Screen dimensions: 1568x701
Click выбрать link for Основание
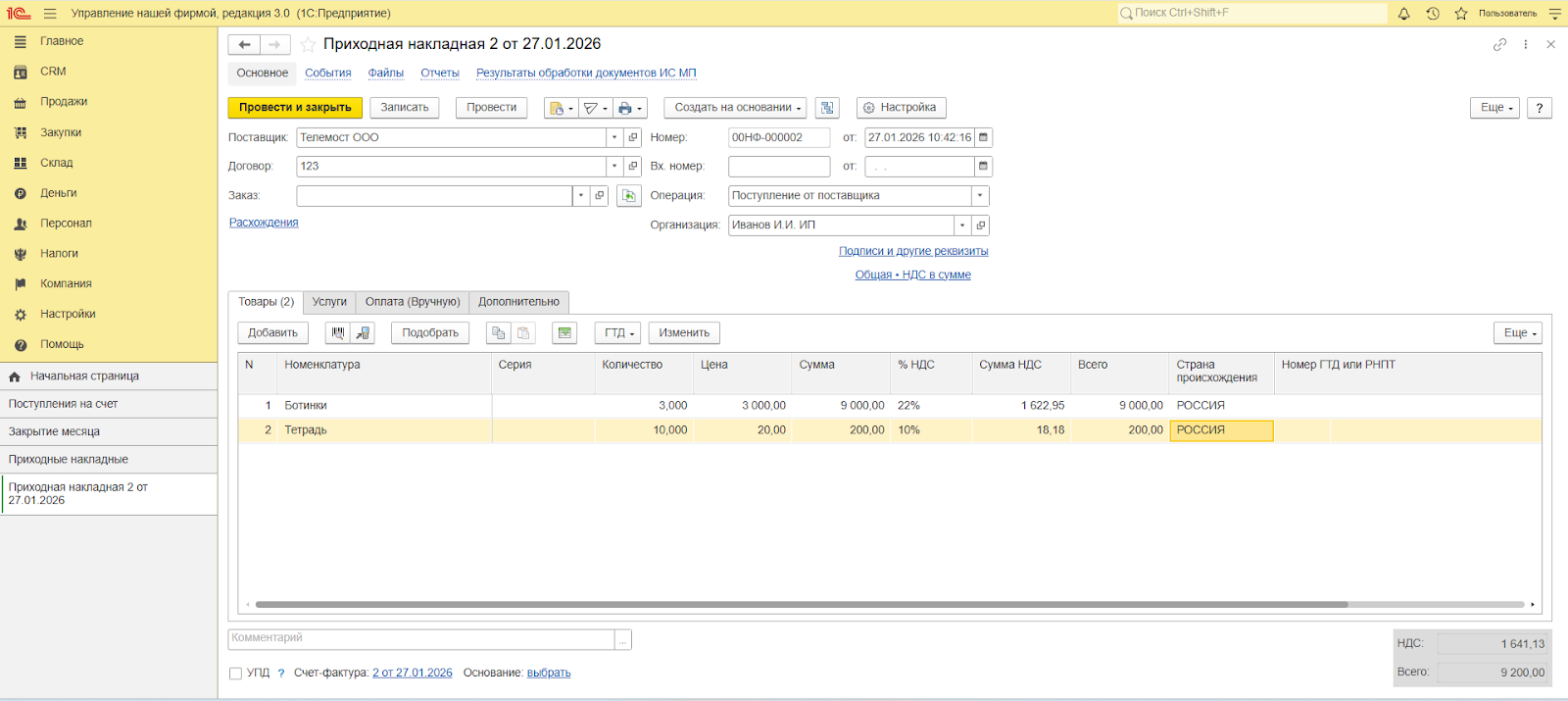coord(549,673)
